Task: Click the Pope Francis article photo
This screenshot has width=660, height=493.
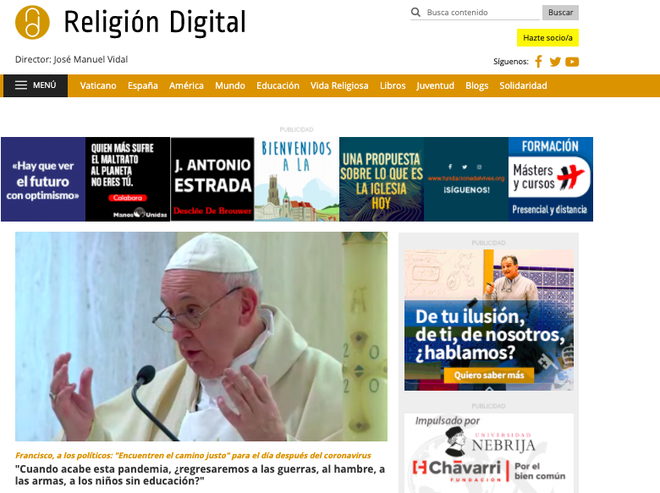Action: (x=201, y=336)
